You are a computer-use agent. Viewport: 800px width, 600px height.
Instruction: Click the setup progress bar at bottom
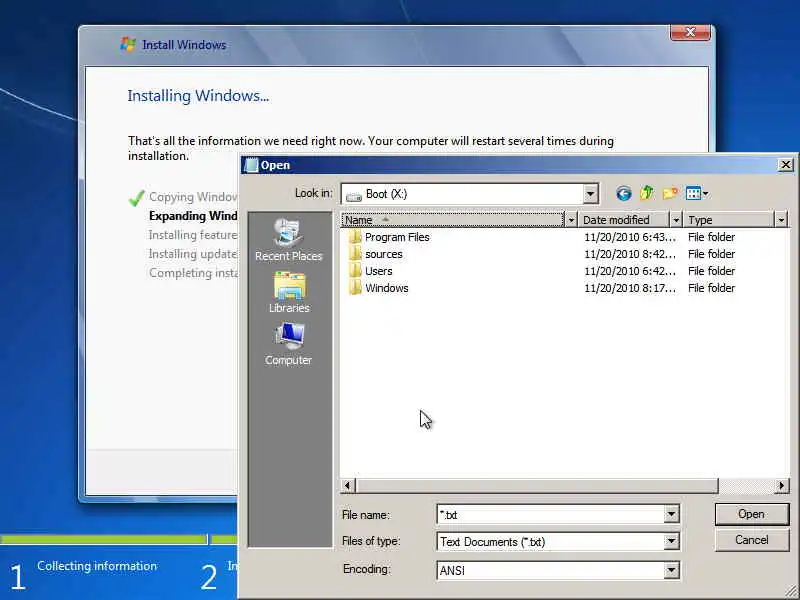coord(119,539)
